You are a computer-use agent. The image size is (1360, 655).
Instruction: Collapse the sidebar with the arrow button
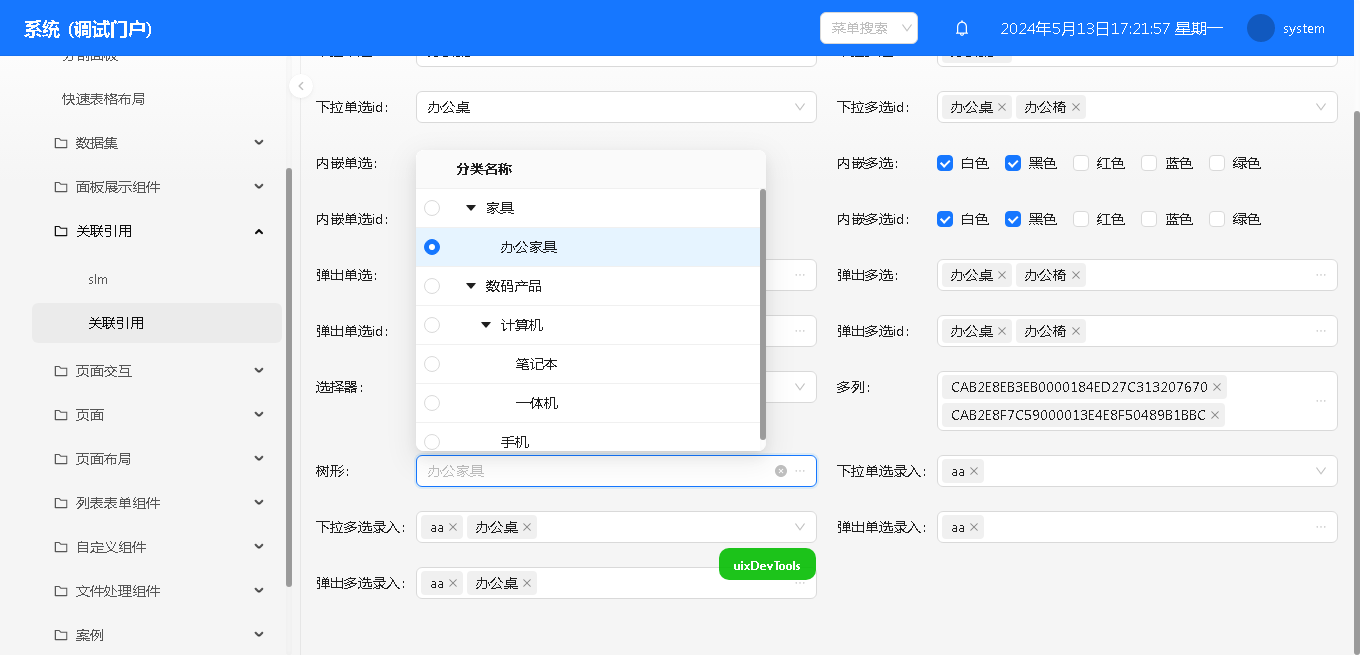point(301,87)
